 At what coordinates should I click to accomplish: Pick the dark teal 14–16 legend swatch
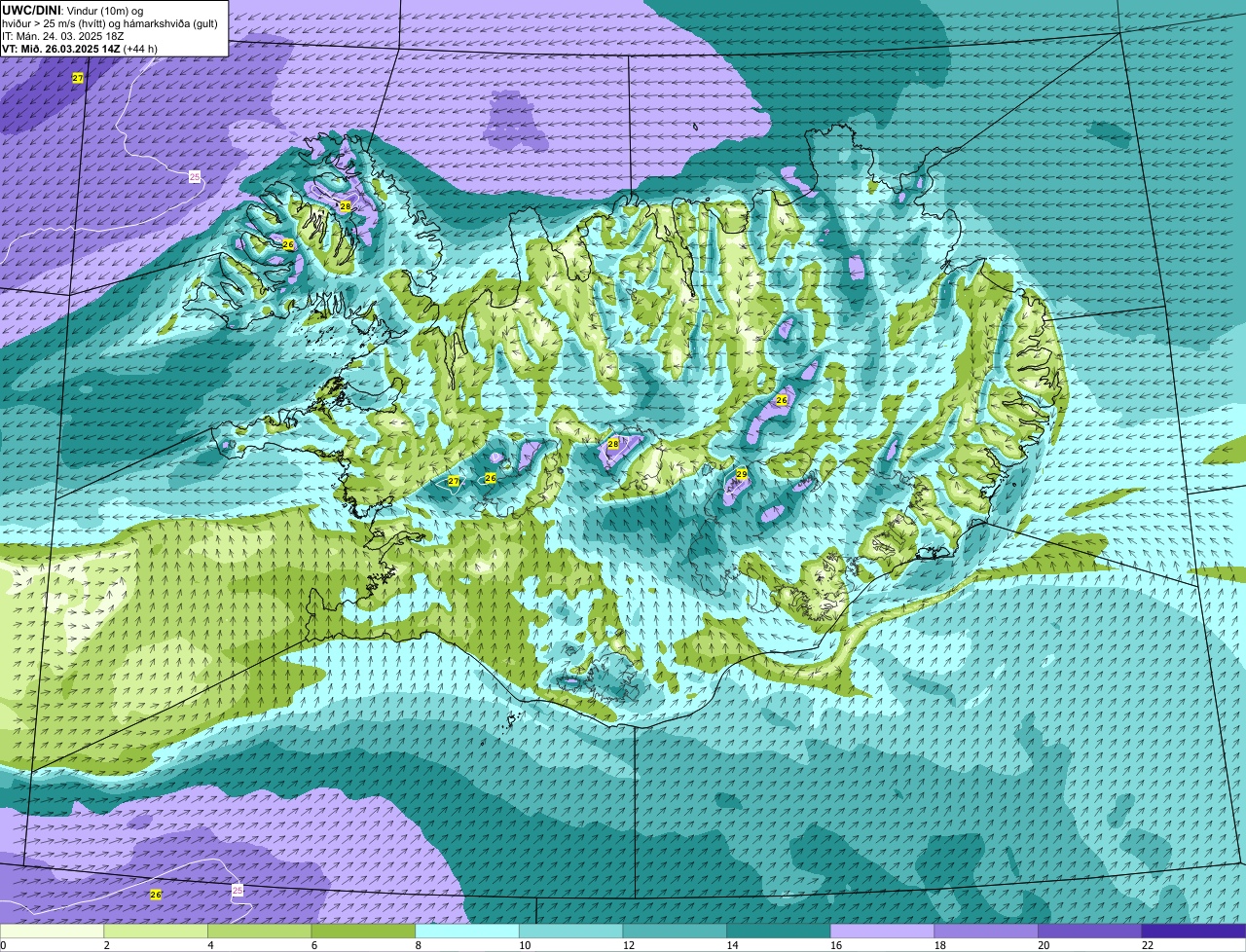coord(779,932)
